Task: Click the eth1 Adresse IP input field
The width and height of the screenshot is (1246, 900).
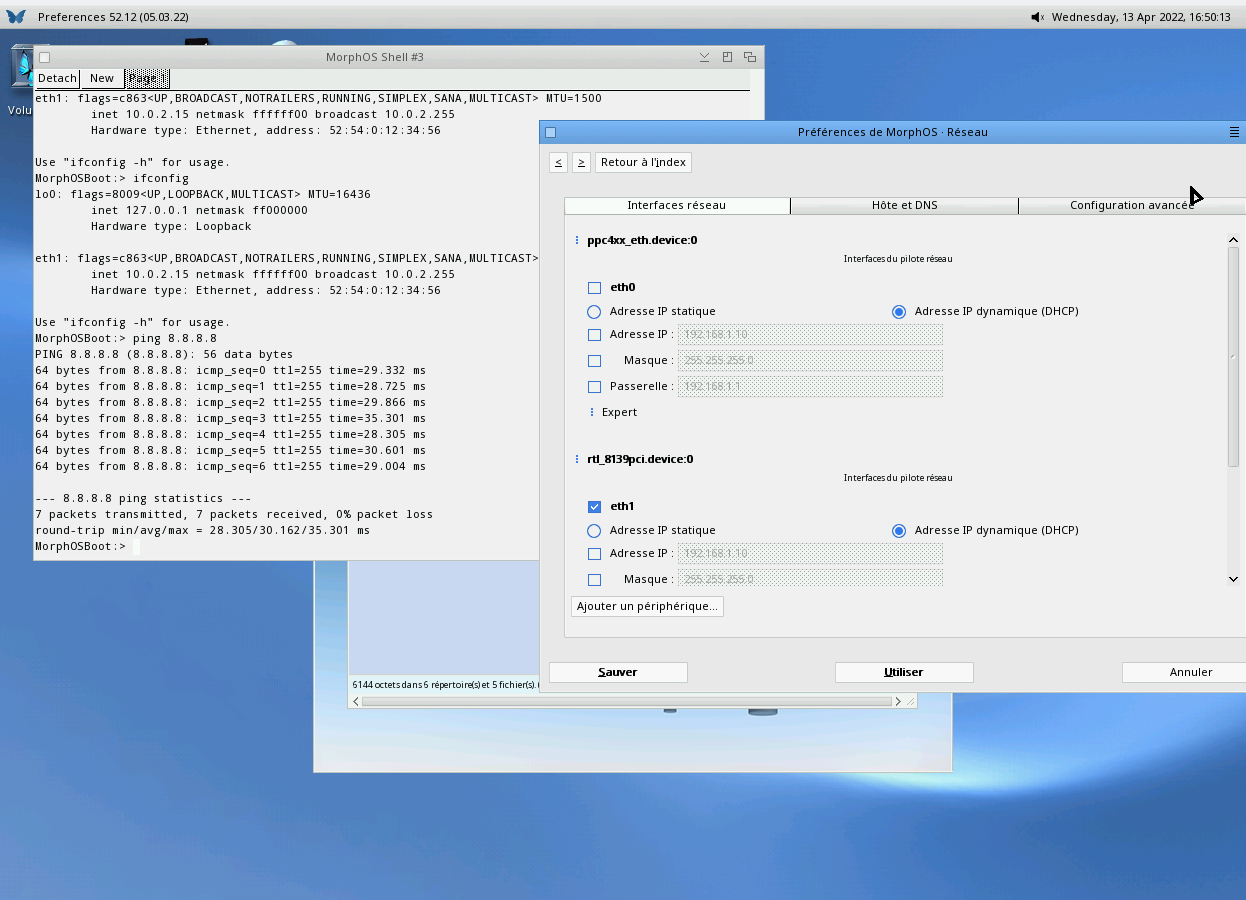Action: (810, 554)
